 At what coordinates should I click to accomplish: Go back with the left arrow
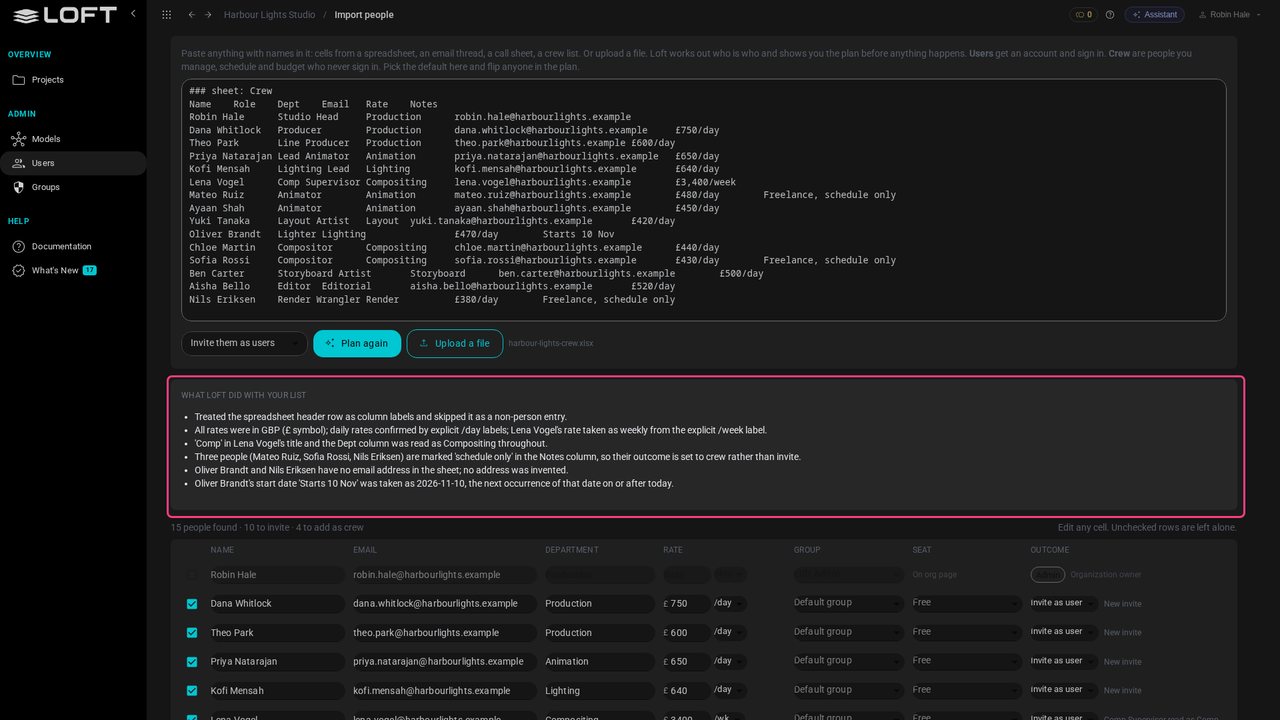[191, 15]
